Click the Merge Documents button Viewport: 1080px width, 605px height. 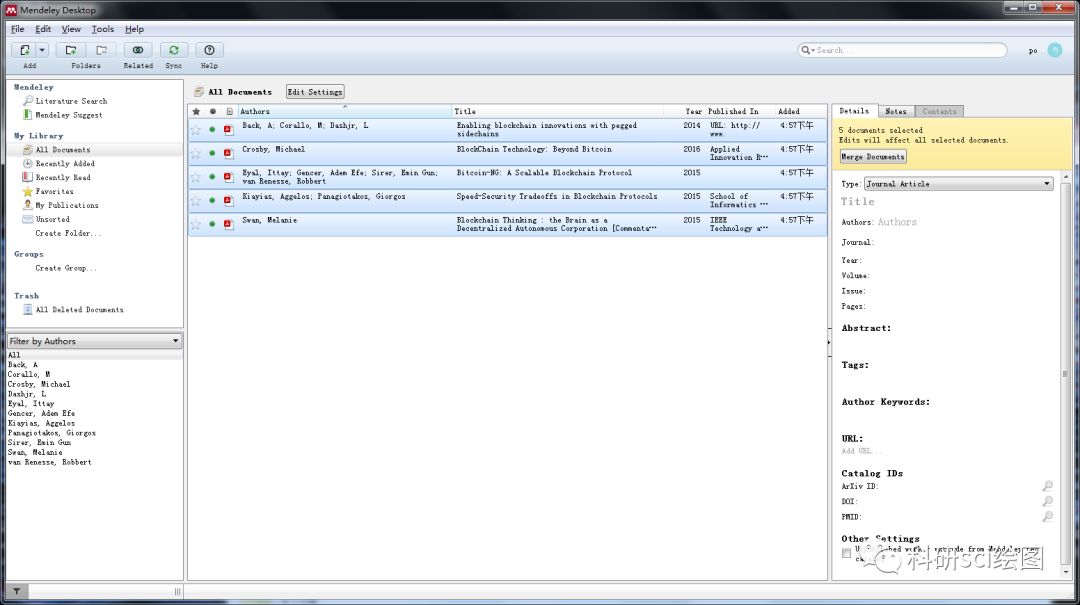coord(873,156)
